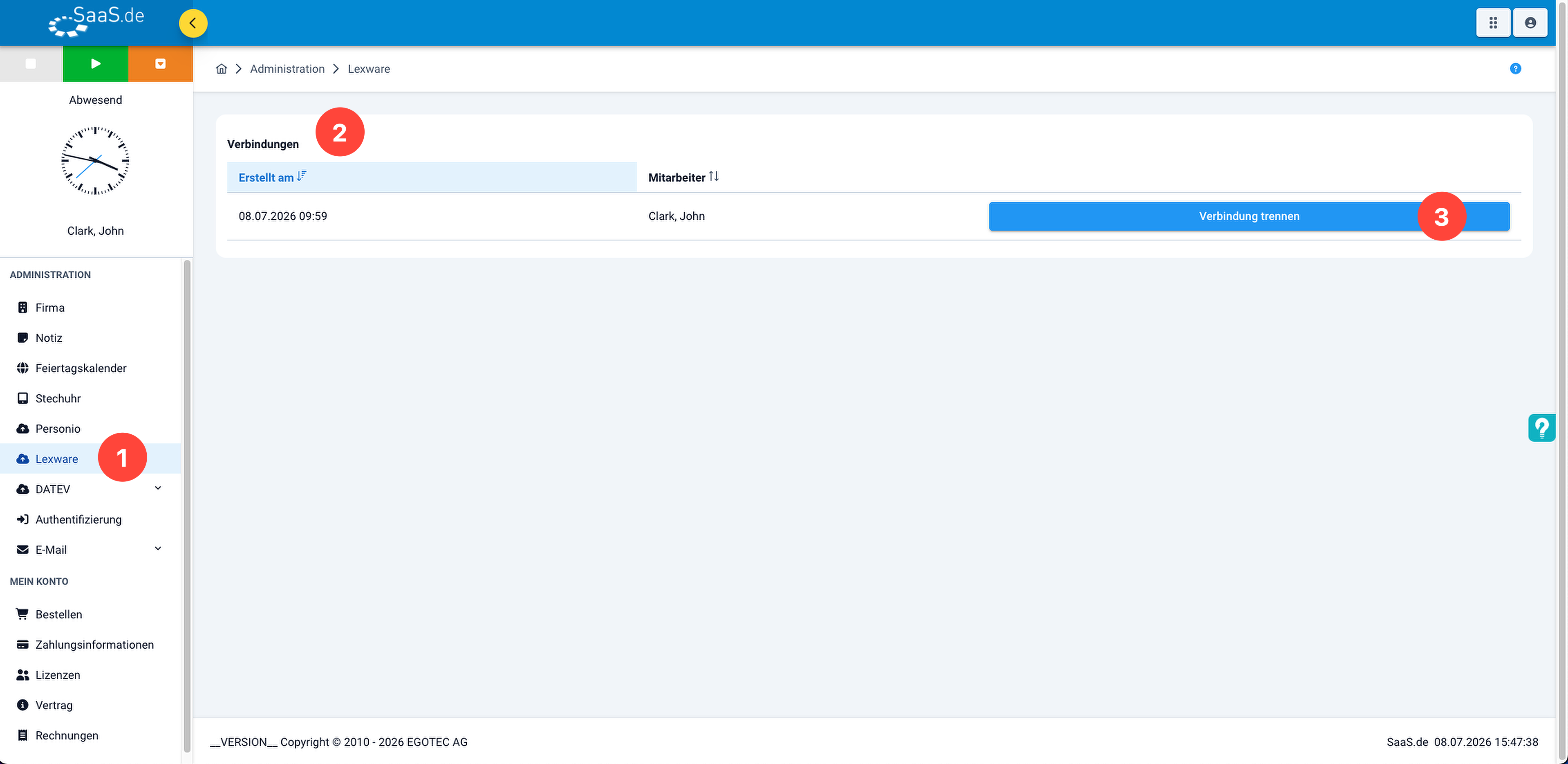Open Feiertagskalender menu item

pos(90,368)
